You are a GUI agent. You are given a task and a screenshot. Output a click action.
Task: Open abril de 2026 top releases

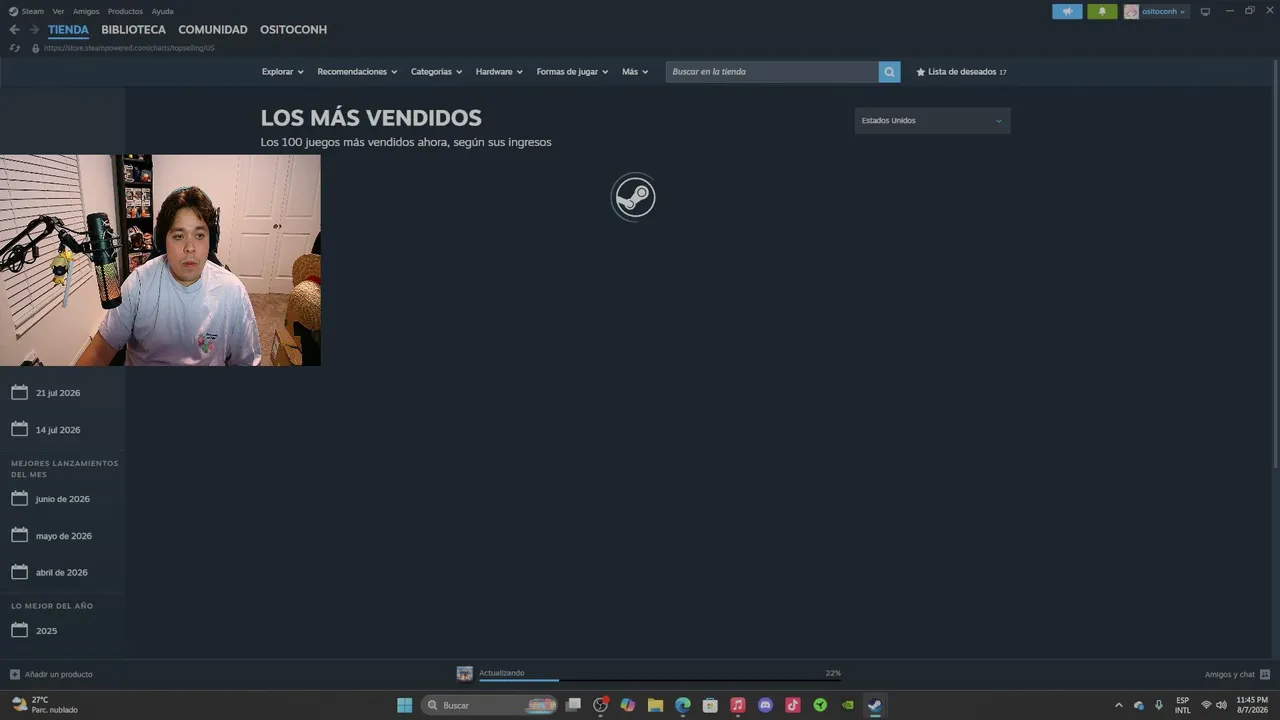(62, 573)
